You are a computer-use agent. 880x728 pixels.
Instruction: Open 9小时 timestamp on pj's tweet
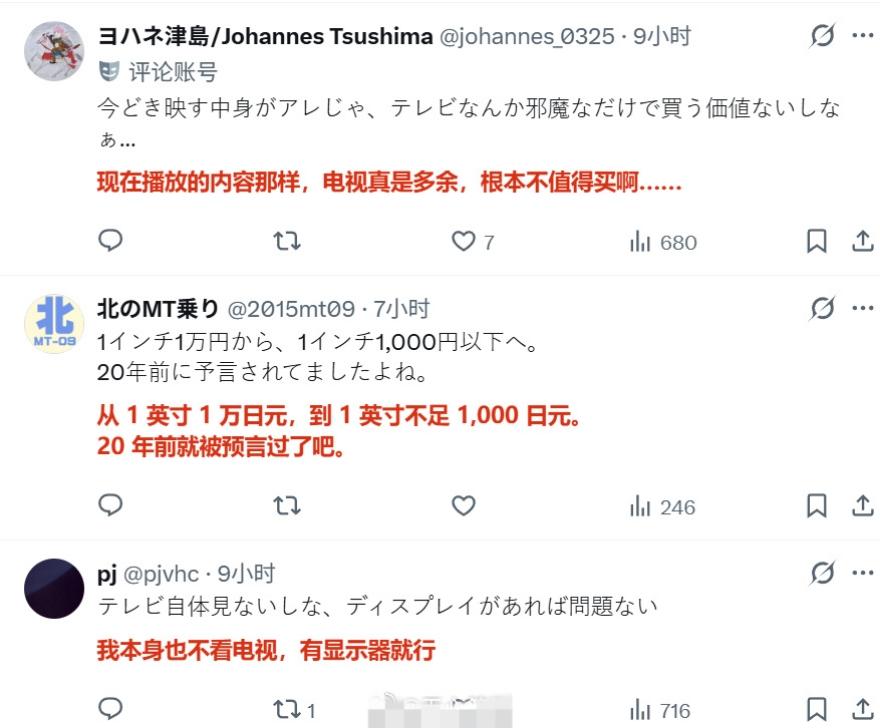pos(246,574)
